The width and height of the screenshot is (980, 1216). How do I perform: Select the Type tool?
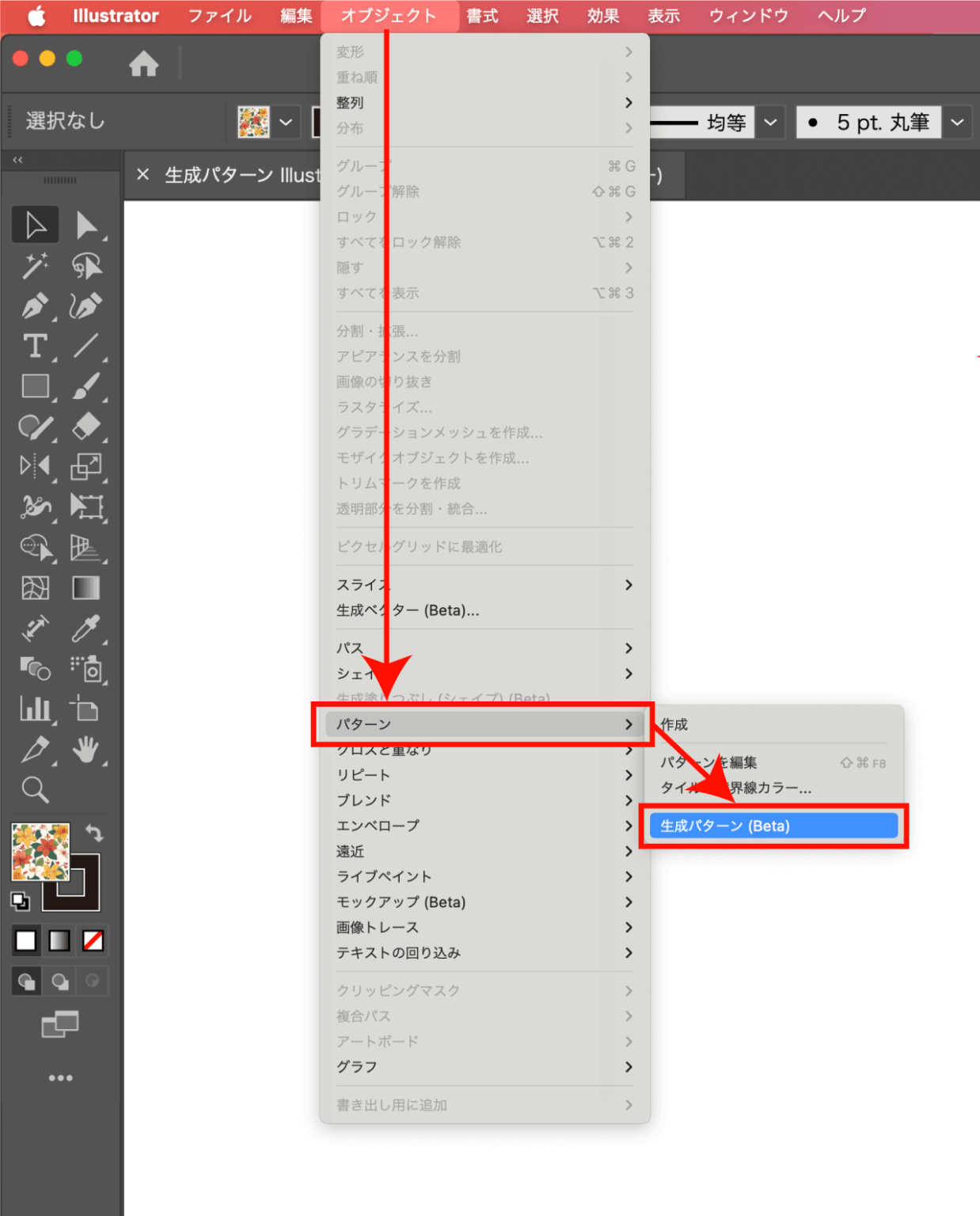coord(36,346)
